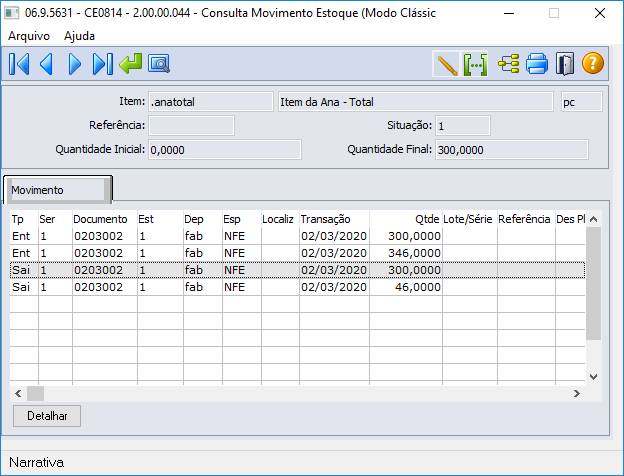Screen dimensions: 624x476
Task: Click the horizontal scrollbar right arrow
Action: pyautogui.click(x=577, y=394)
